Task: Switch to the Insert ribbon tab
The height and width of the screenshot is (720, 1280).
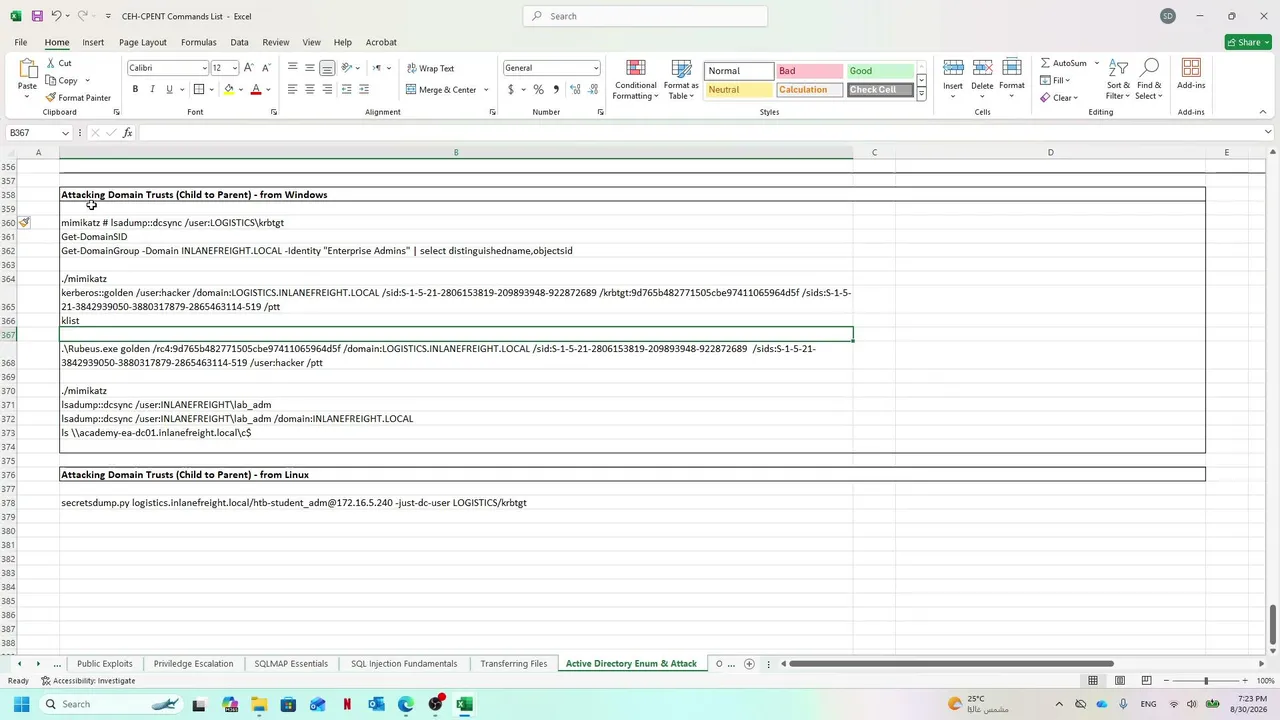Action: tap(93, 42)
